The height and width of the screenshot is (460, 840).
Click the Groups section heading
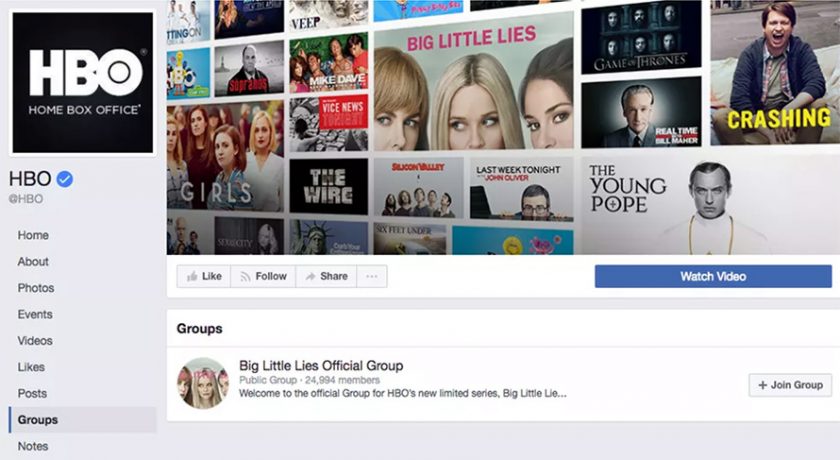coord(199,329)
